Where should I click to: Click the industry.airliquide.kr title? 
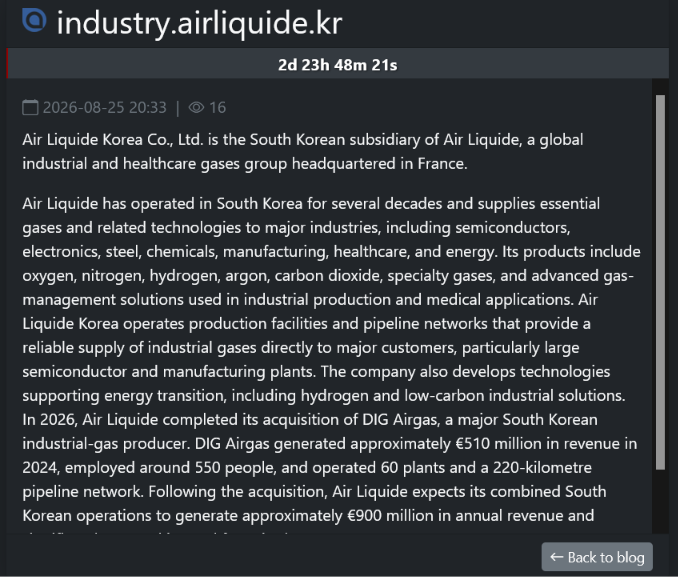[199, 23]
